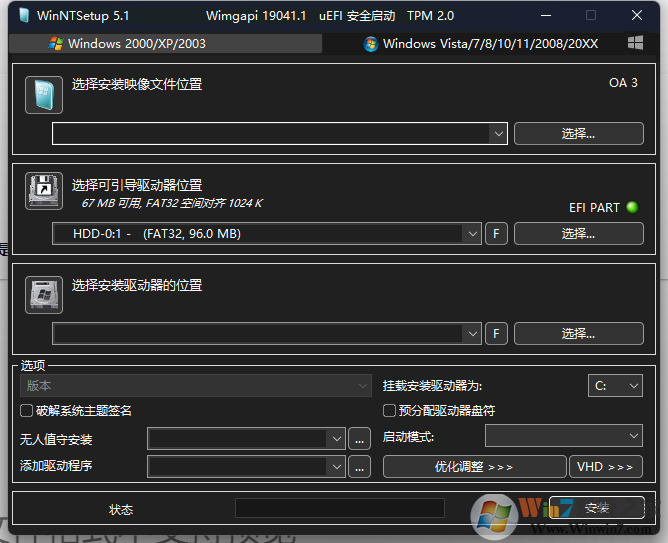Click the installation image file icon
The image size is (668, 543).
[x=44, y=95]
